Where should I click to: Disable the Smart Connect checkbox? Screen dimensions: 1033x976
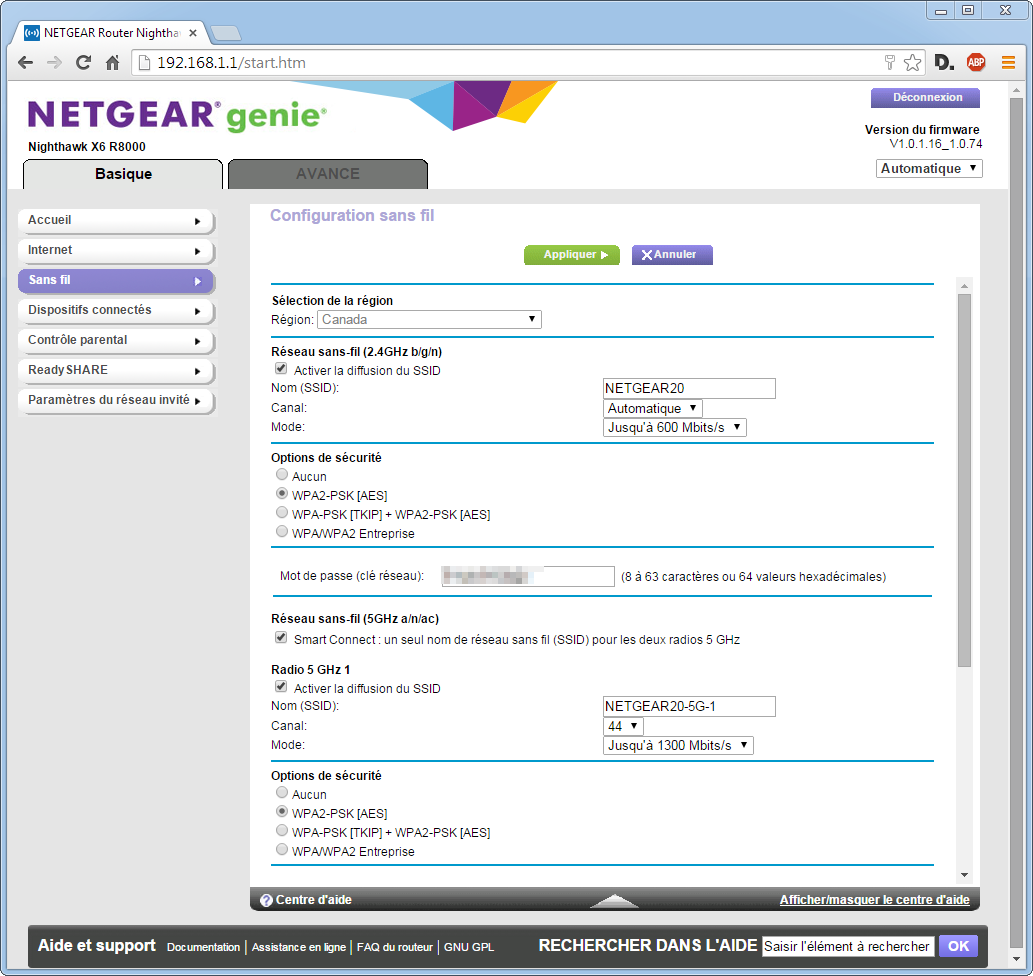(x=281, y=639)
